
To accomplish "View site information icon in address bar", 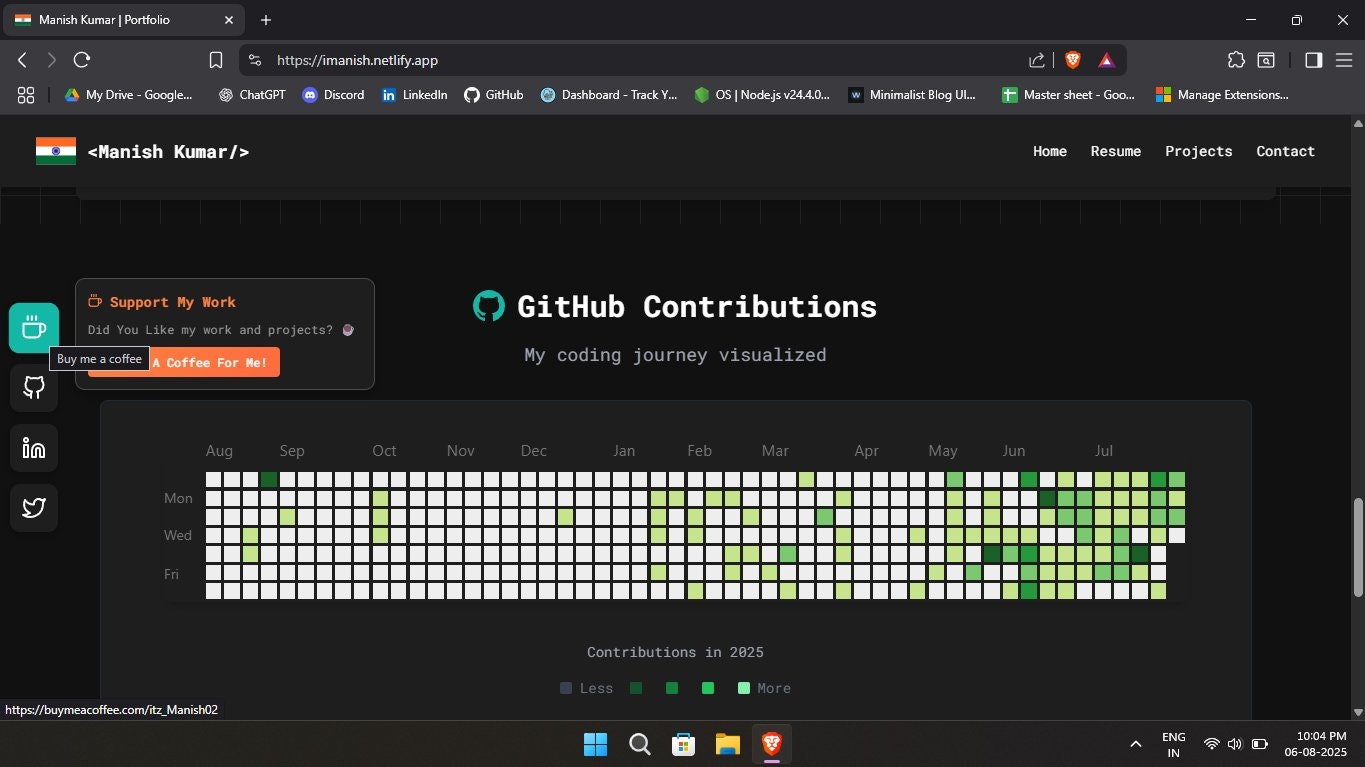I will pos(254,60).
